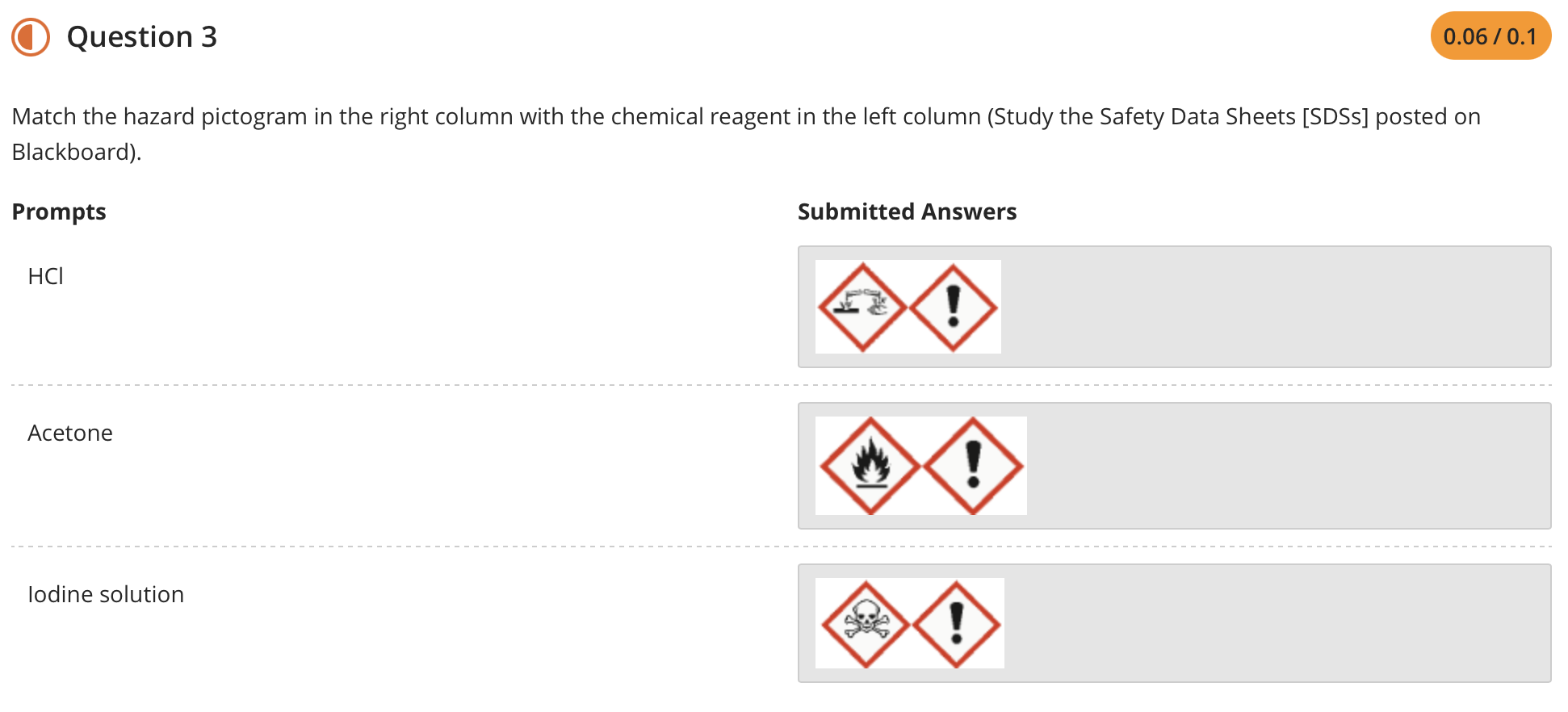Click the Iodine solution prompt label
This screenshot has width=1568, height=712.
click(x=105, y=594)
